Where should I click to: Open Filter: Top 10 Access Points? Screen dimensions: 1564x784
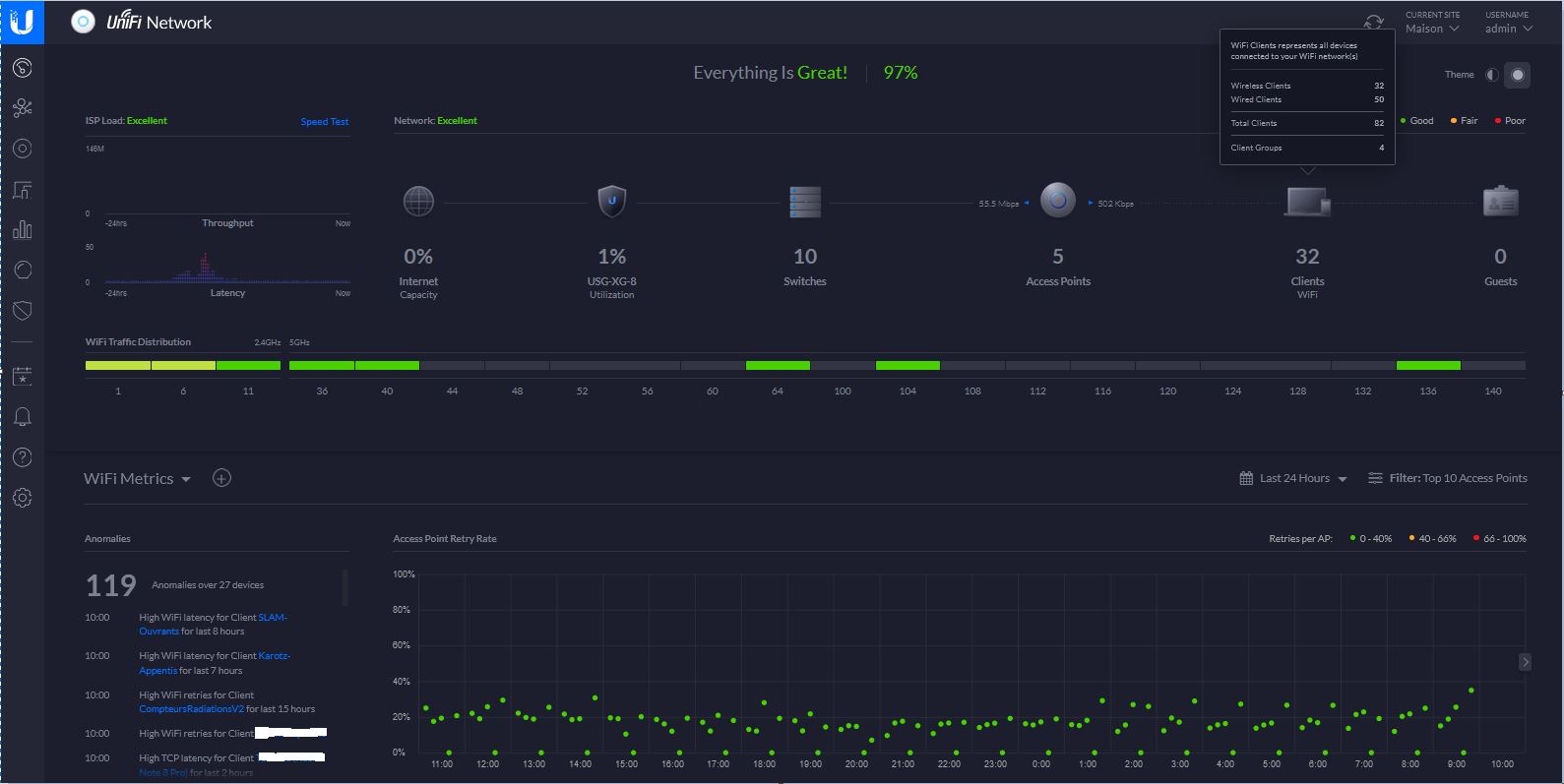[1448, 479]
